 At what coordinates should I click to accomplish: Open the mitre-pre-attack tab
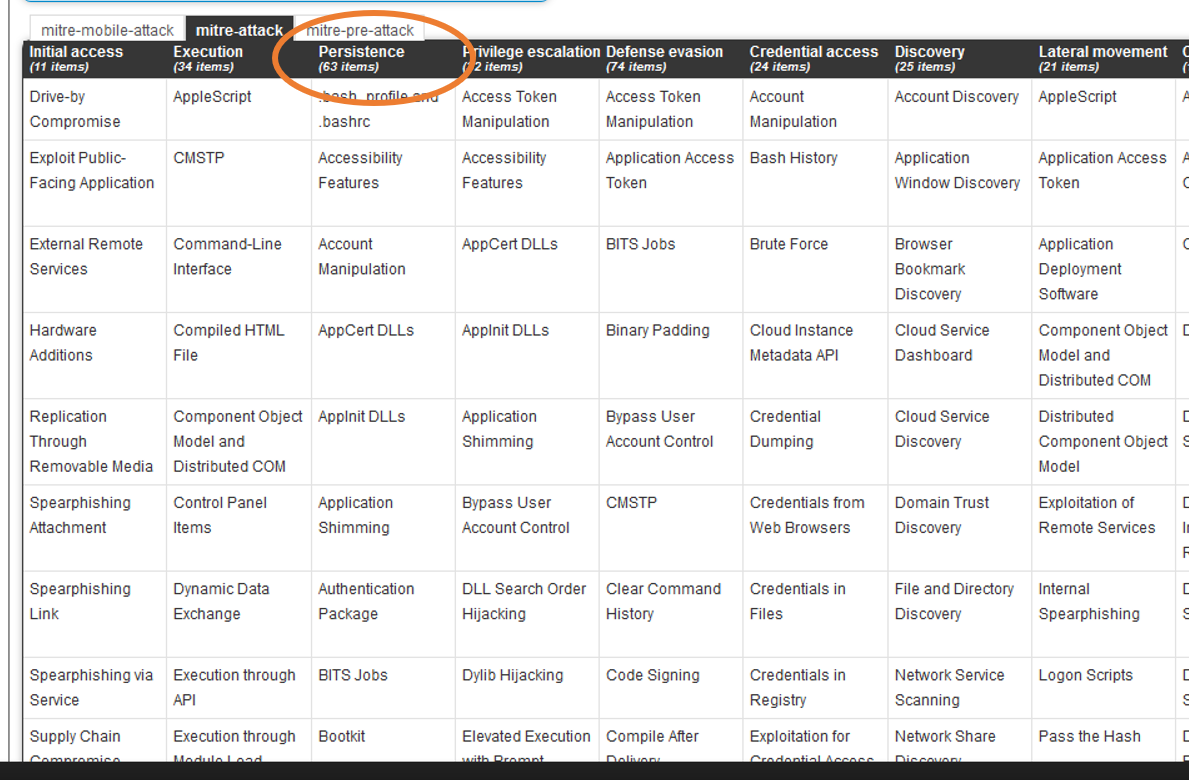360,30
